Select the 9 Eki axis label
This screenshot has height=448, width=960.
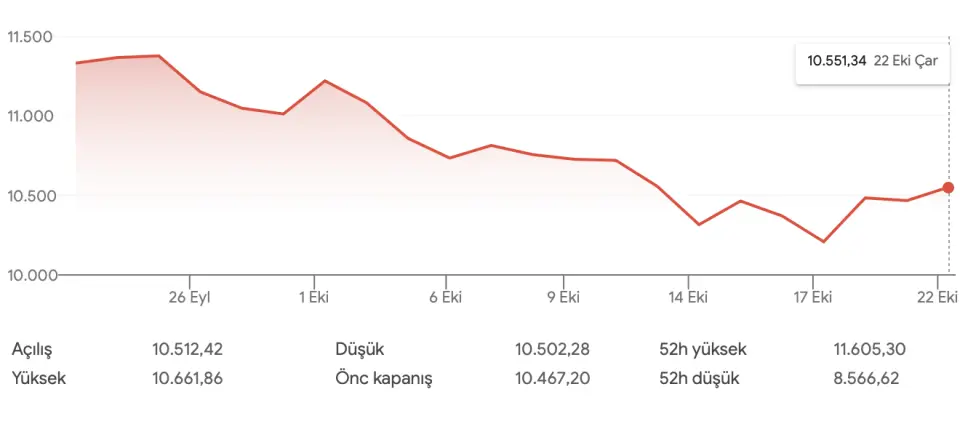click(x=563, y=296)
